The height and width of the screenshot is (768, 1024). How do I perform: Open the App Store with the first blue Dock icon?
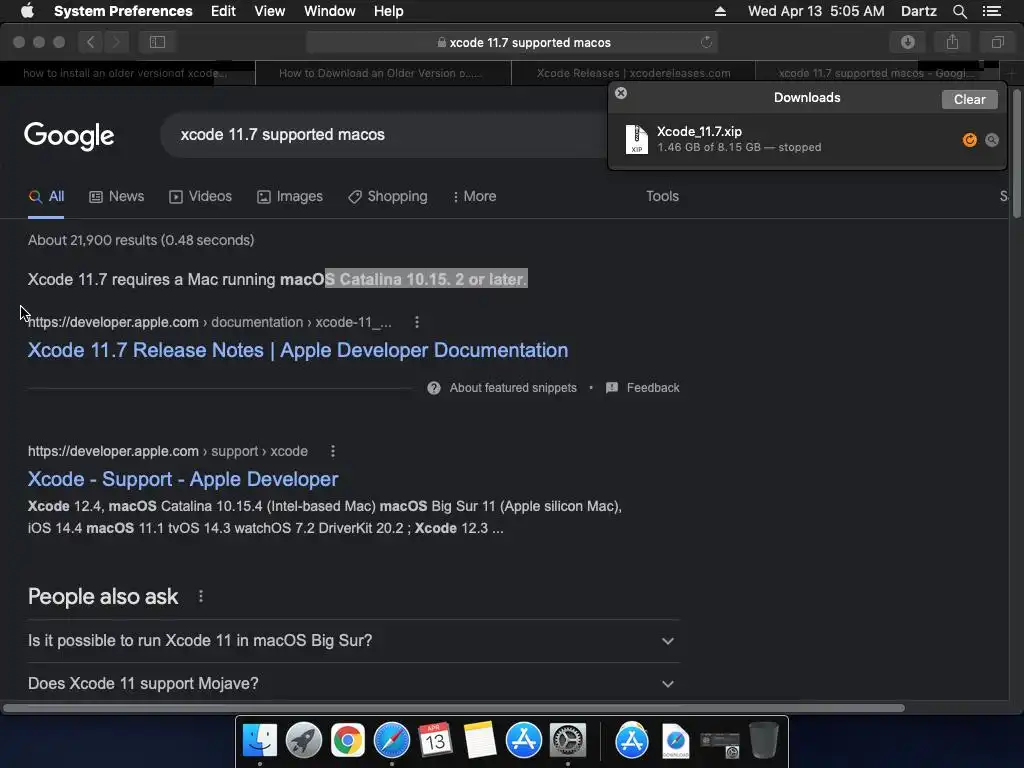pyautogui.click(x=524, y=741)
